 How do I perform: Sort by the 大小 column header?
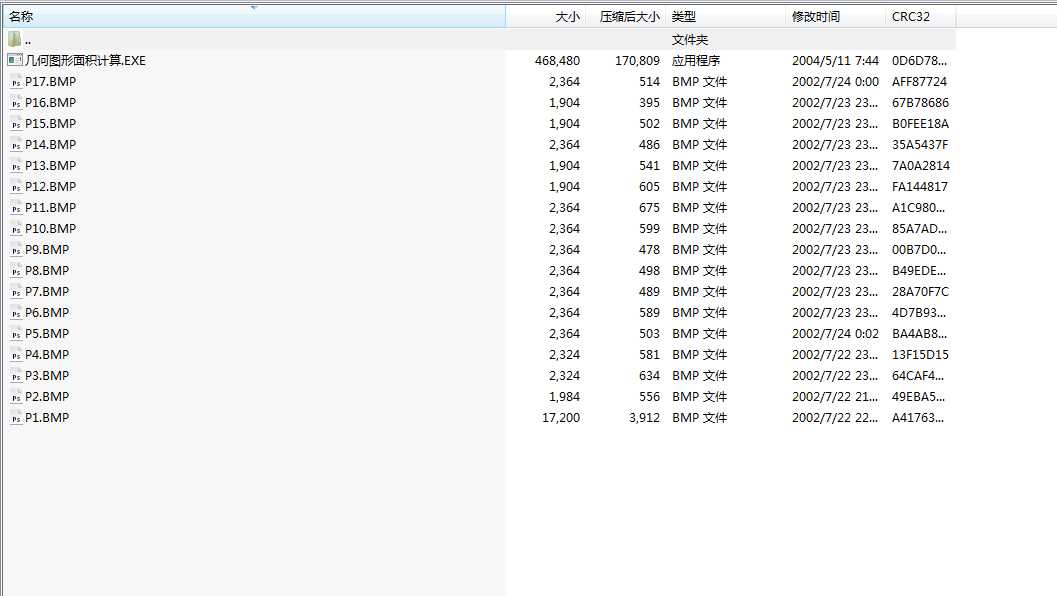(x=545, y=16)
